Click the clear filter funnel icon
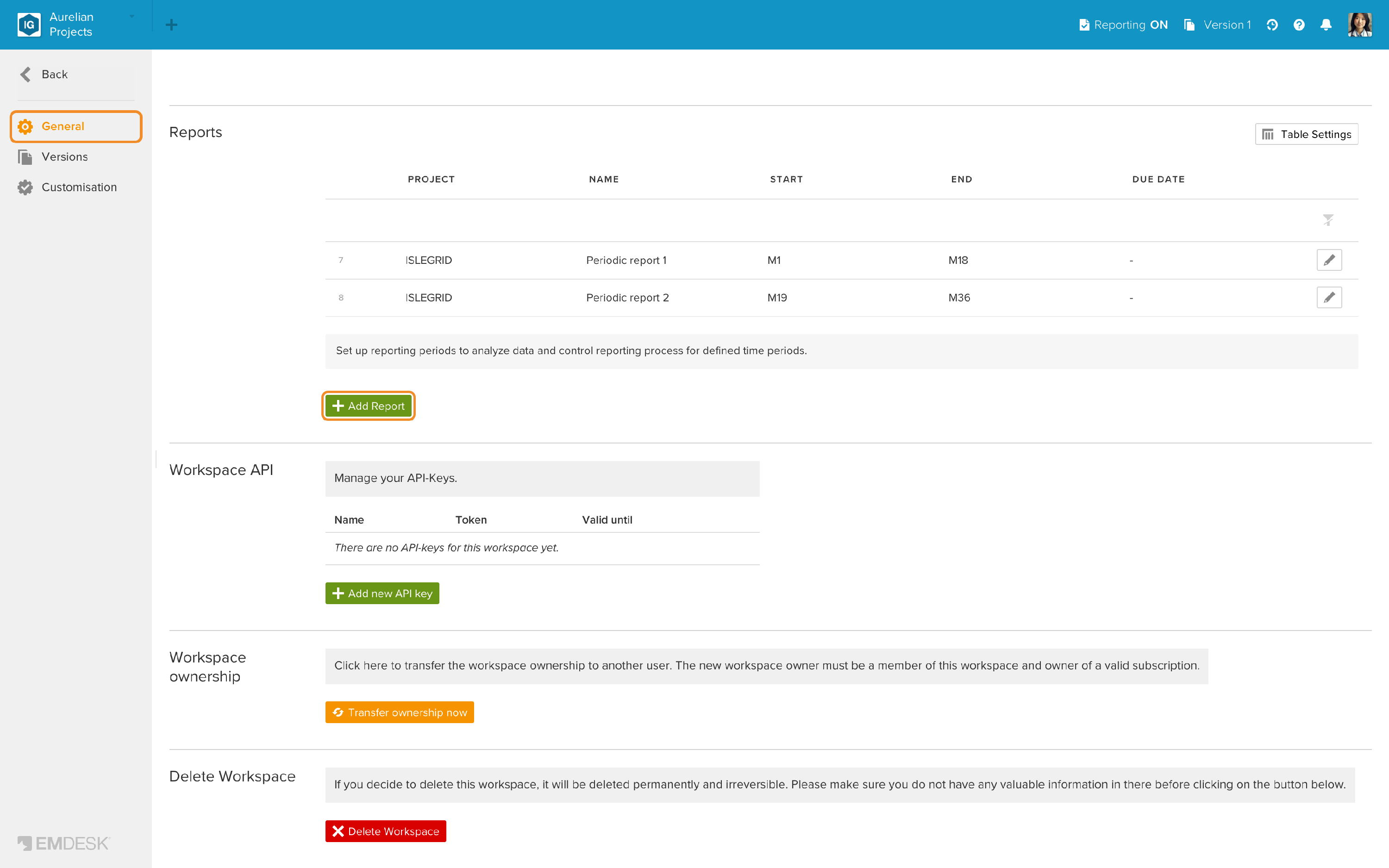Screen dimensions: 1389x868 [x=1328, y=220]
